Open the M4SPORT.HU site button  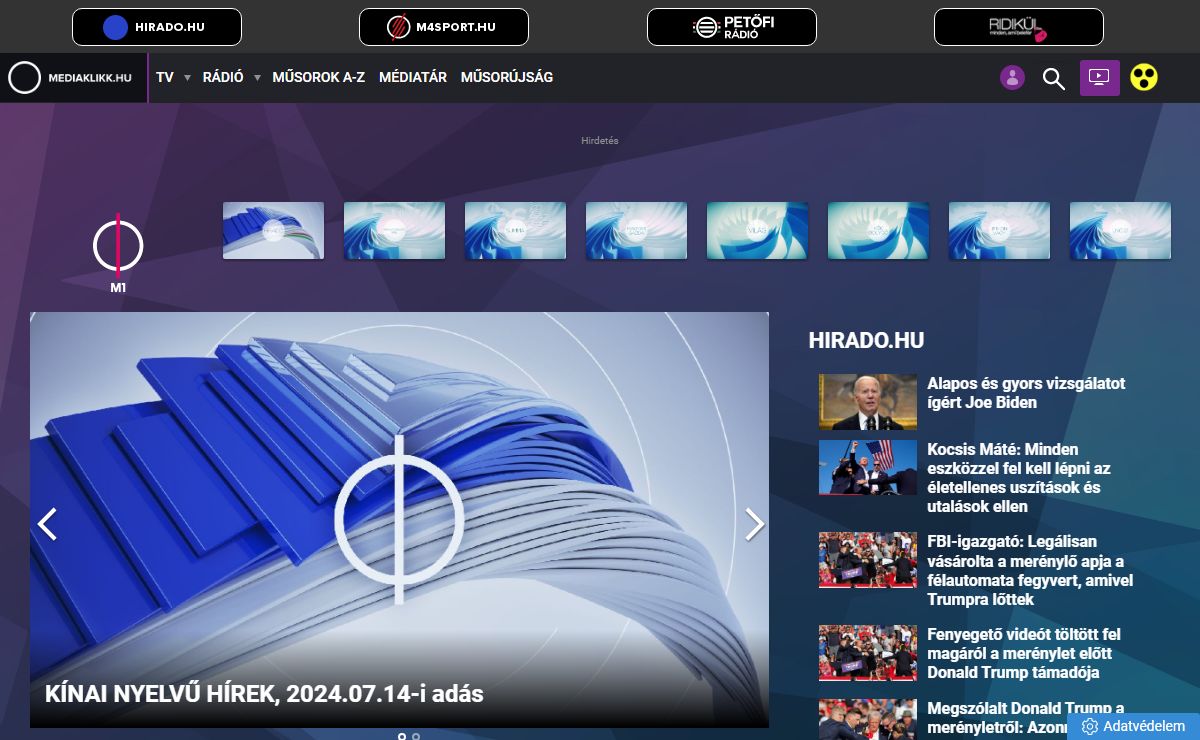pyautogui.click(x=444, y=27)
